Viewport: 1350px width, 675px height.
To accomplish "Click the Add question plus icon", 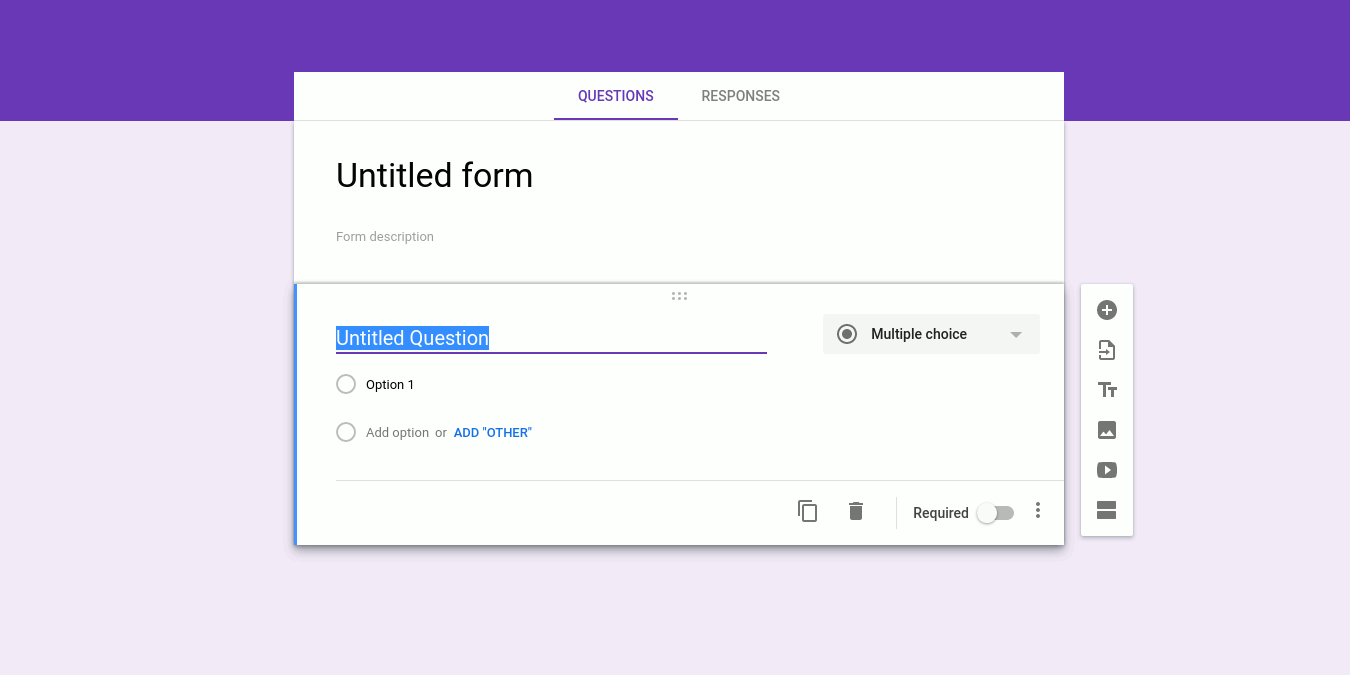I will click(x=1106, y=310).
